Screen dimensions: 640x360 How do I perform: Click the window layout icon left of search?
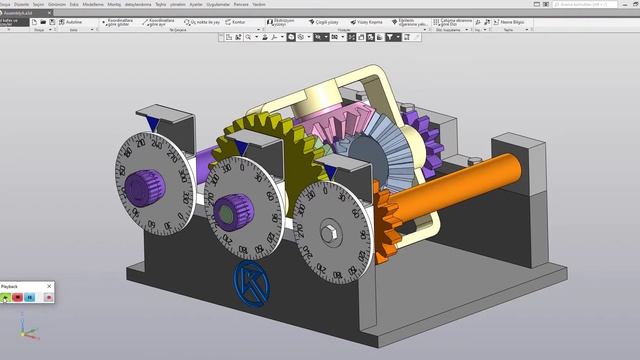(537, 4)
